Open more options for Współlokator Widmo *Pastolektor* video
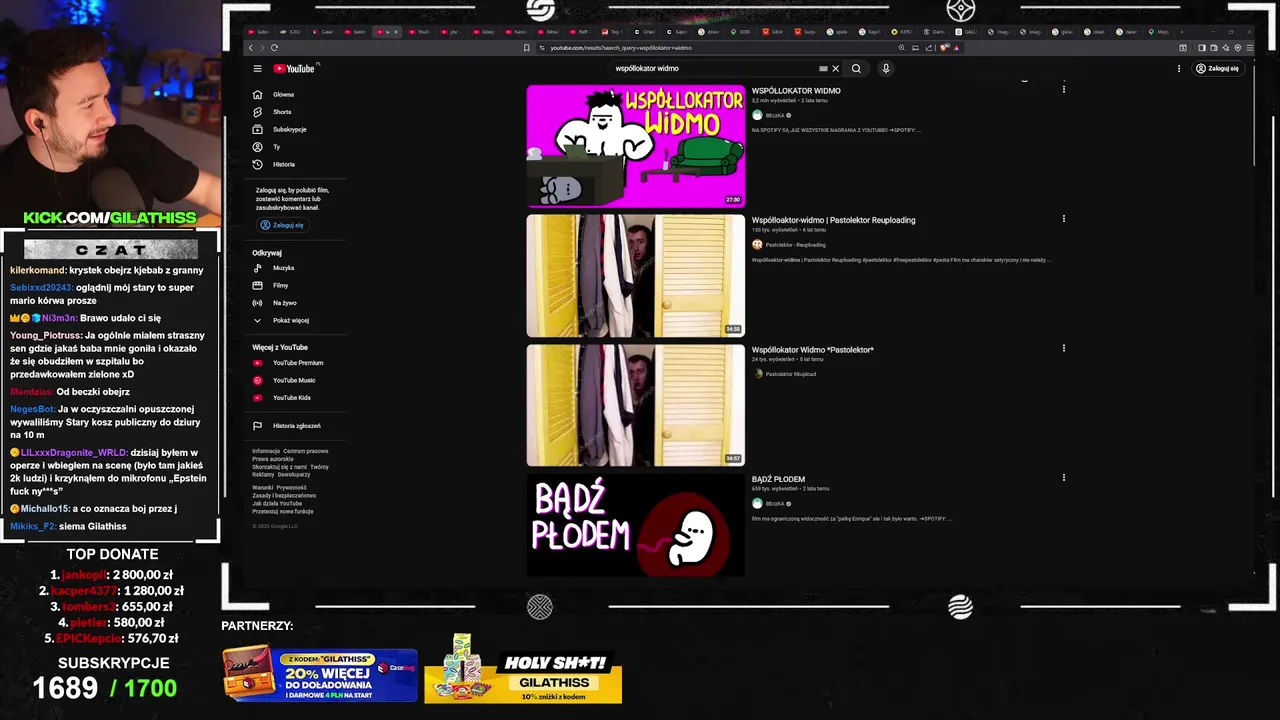The height and width of the screenshot is (720, 1280). click(x=1064, y=348)
